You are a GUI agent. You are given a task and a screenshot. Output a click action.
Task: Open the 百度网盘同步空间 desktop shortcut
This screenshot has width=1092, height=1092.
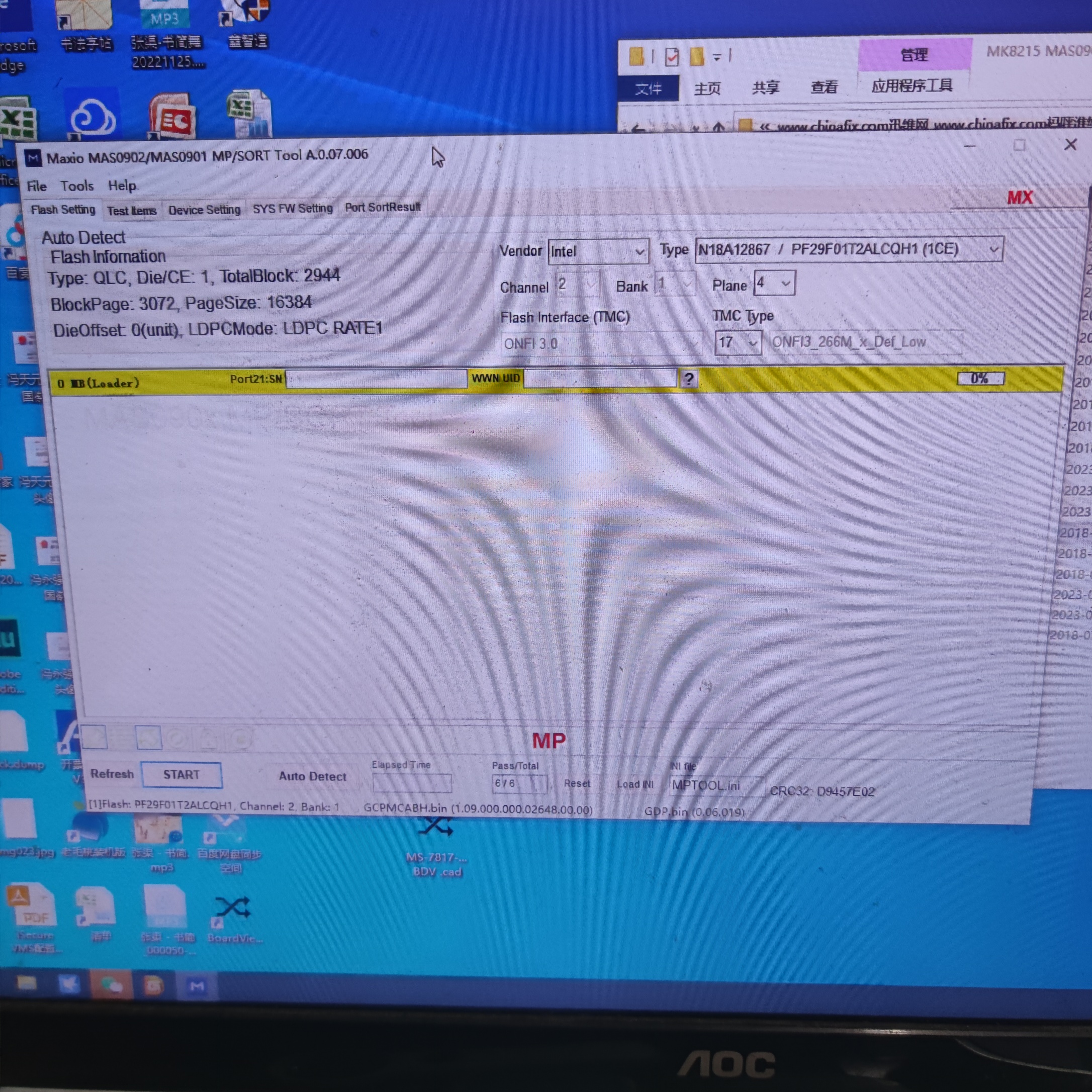coord(229,844)
